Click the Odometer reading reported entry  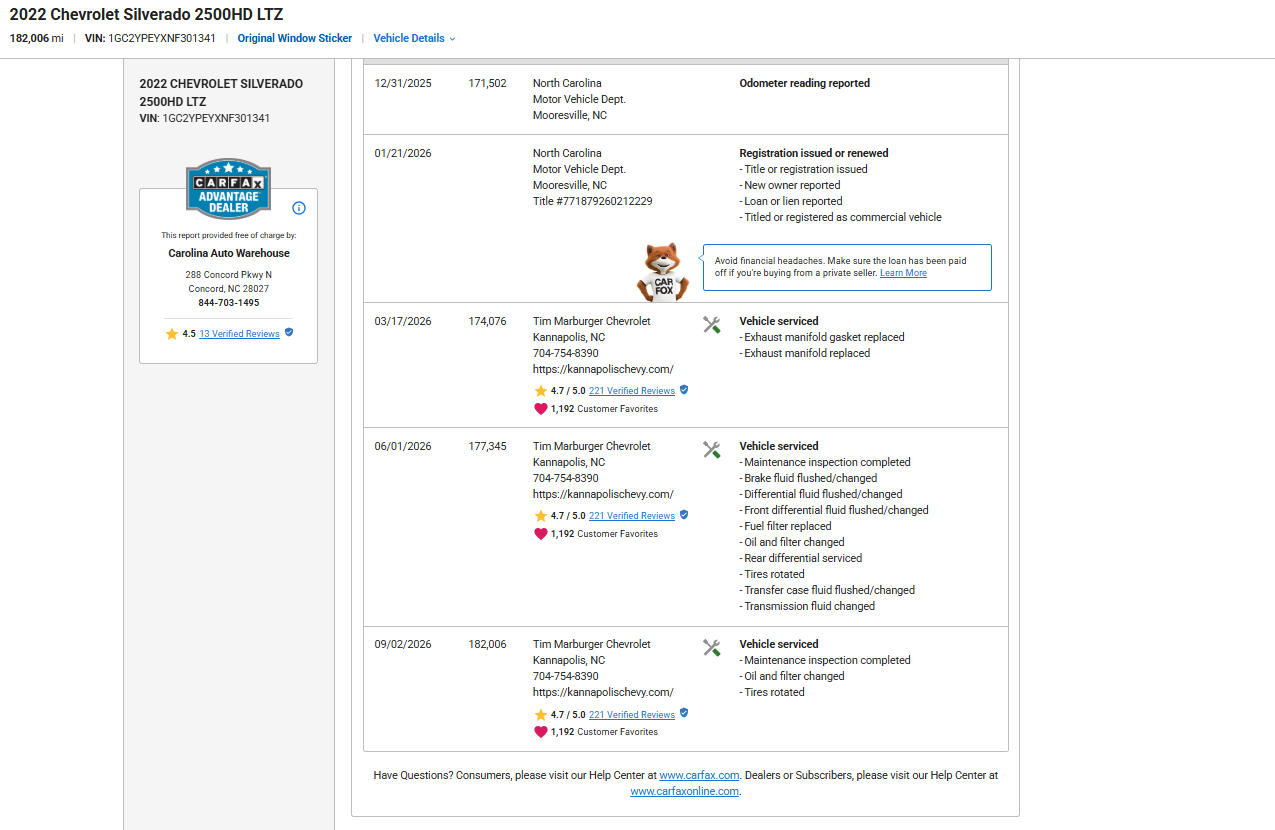pyautogui.click(x=805, y=83)
